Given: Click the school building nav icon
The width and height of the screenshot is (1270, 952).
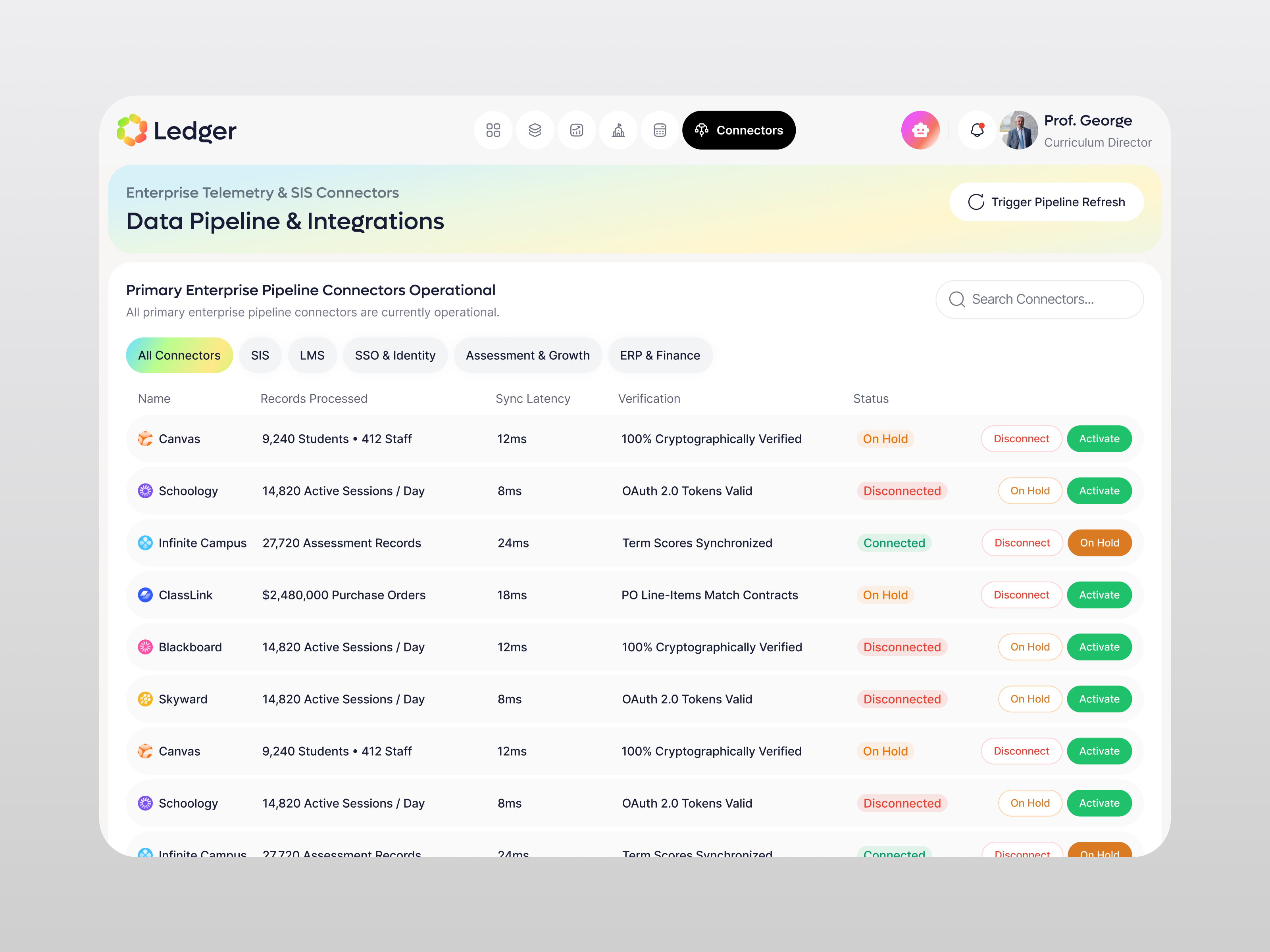Looking at the screenshot, I should pyautogui.click(x=618, y=130).
